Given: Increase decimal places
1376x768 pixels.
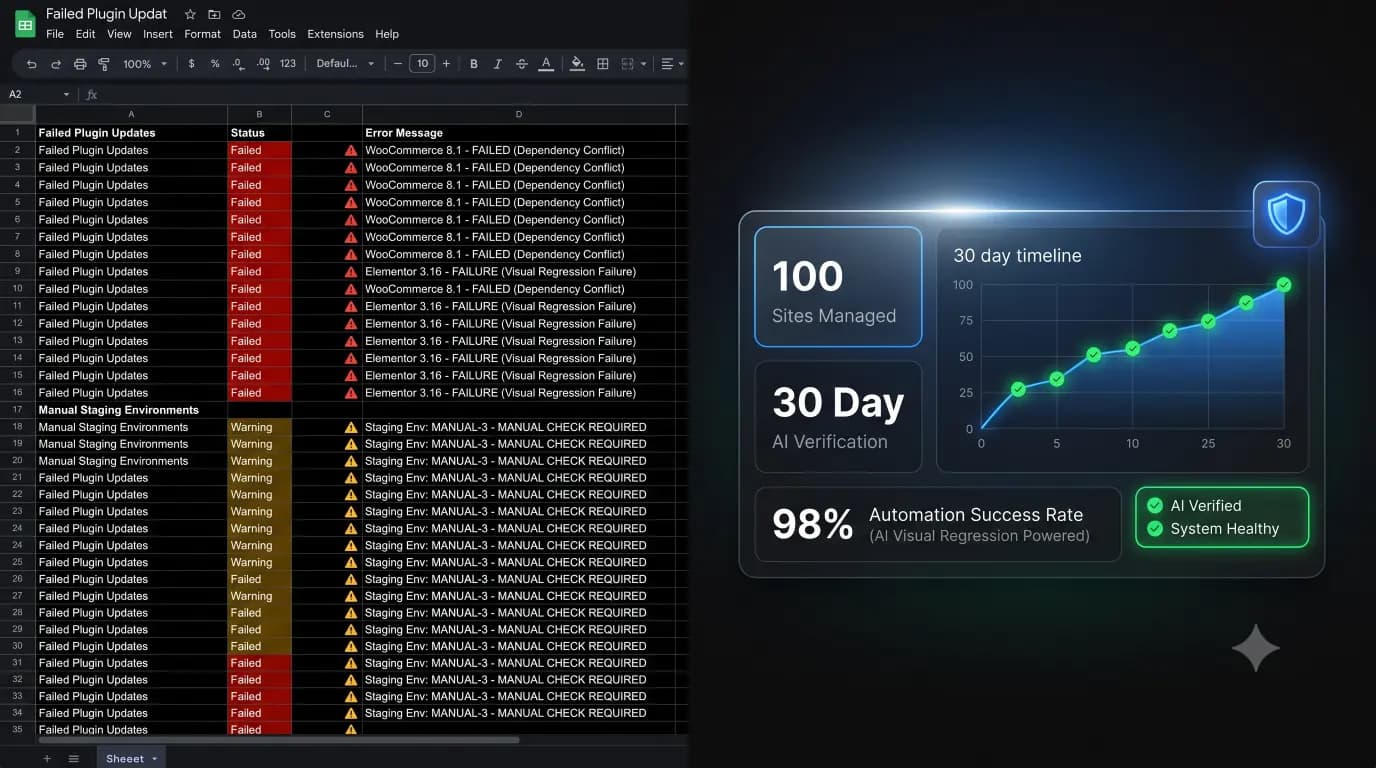Looking at the screenshot, I should point(263,64).
